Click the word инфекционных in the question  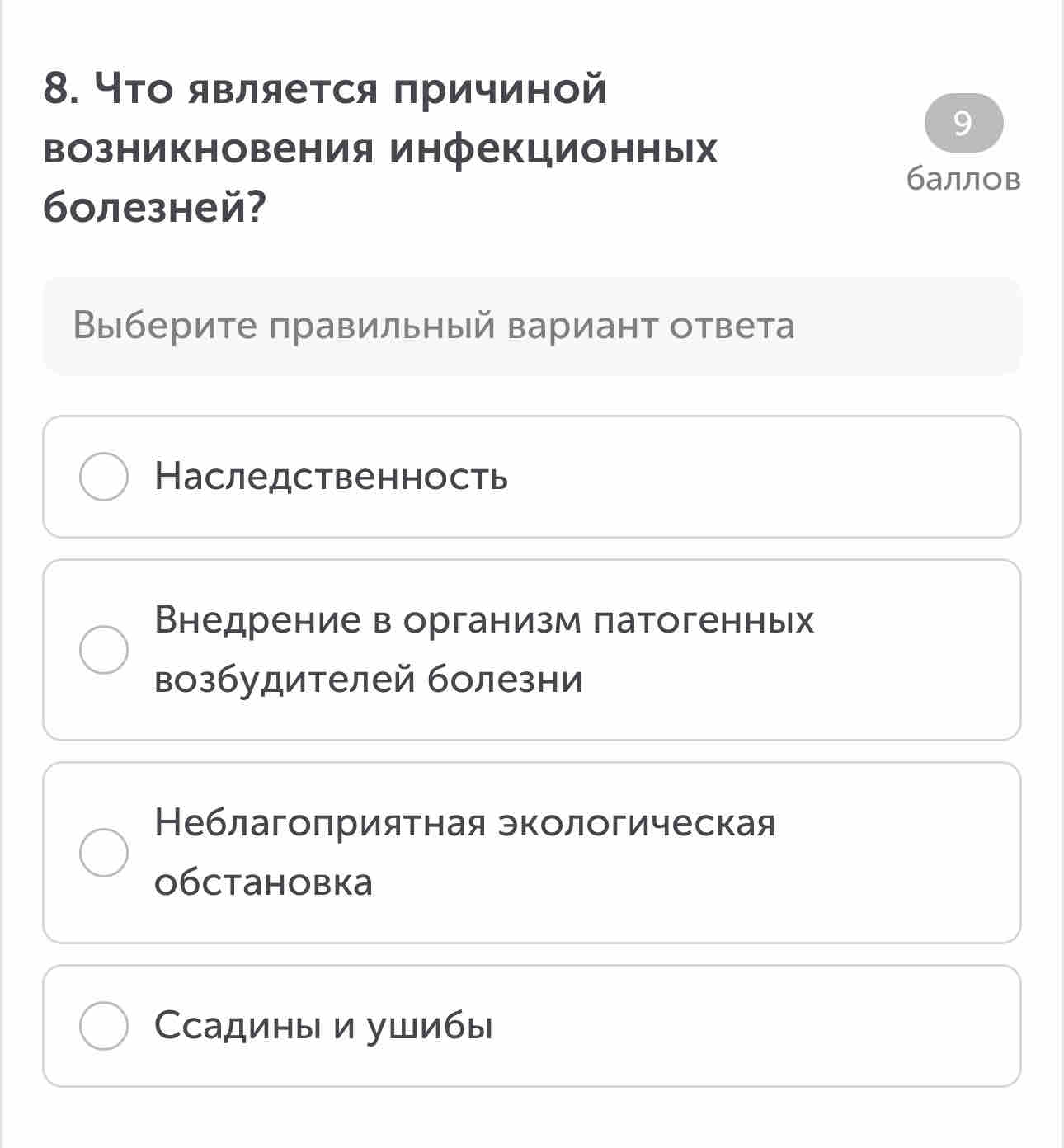pos(554,149)
